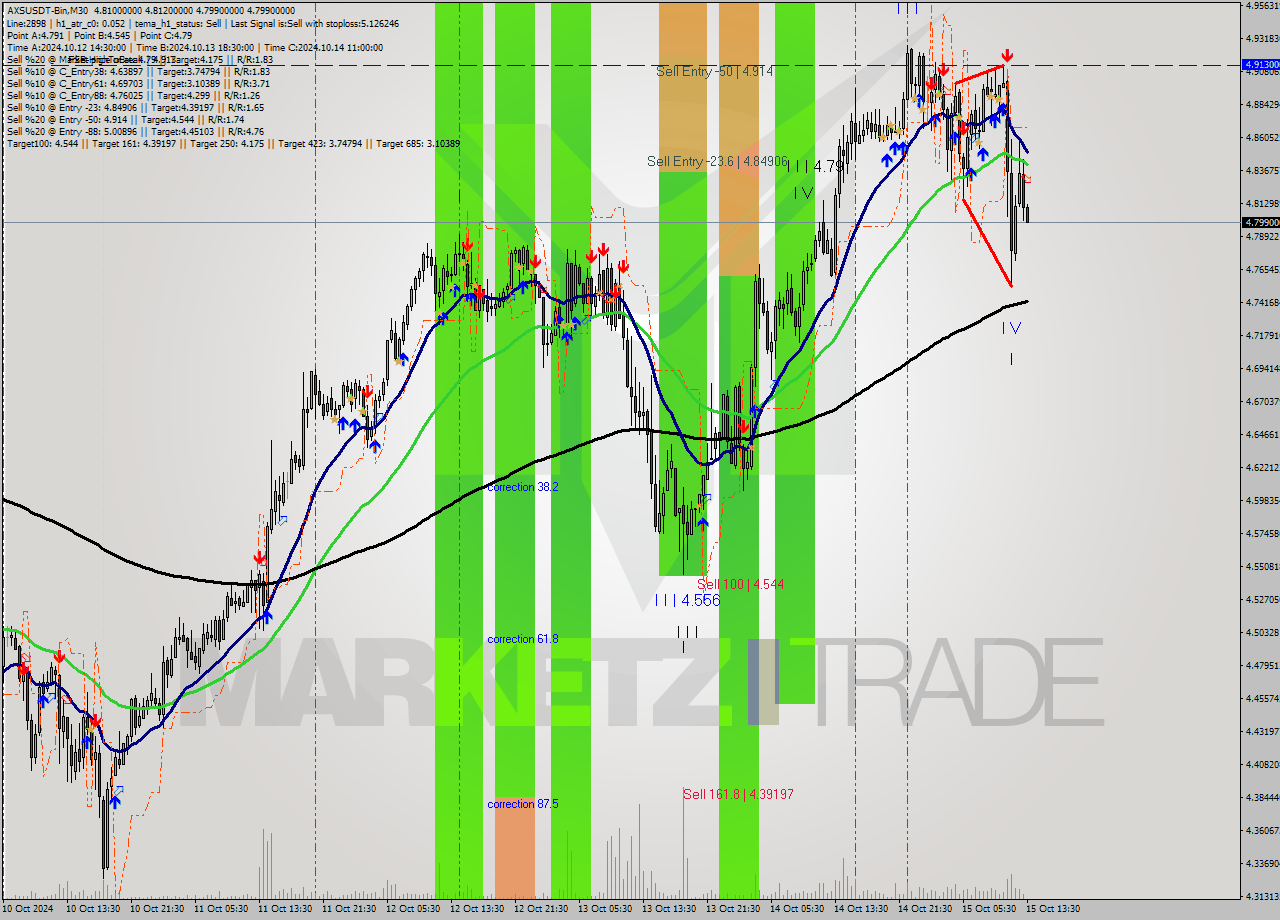The image size is (1280, 920).
Task: Click the 'Sell 100 | 4.544' level label
Action: pos(741,584)
